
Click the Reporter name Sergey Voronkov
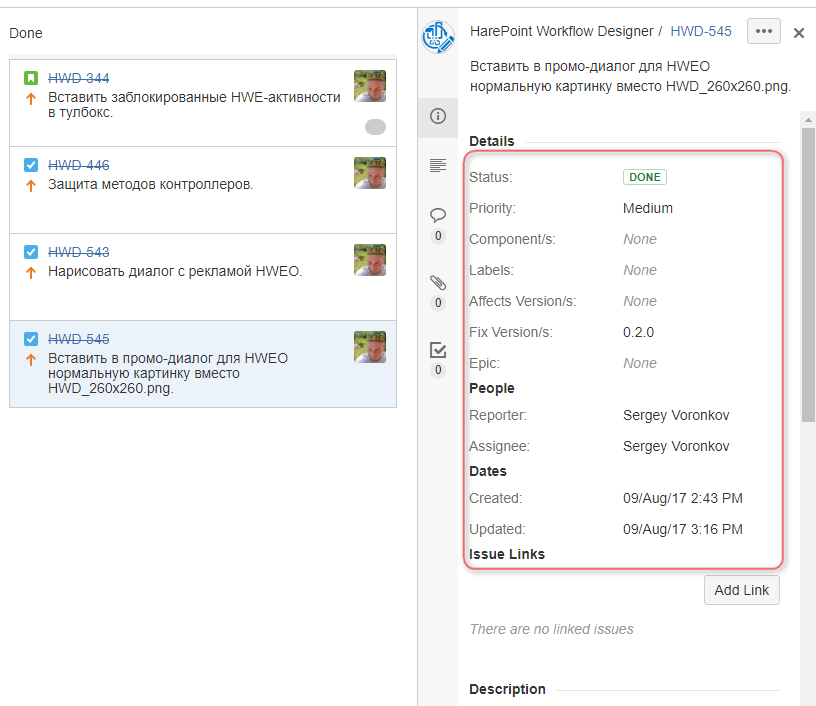click(676, 415)
